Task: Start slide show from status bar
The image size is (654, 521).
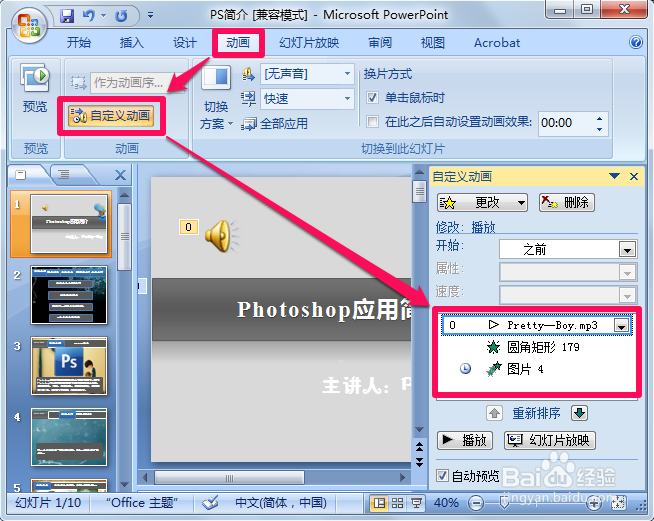Action: [x=416, y=503]
